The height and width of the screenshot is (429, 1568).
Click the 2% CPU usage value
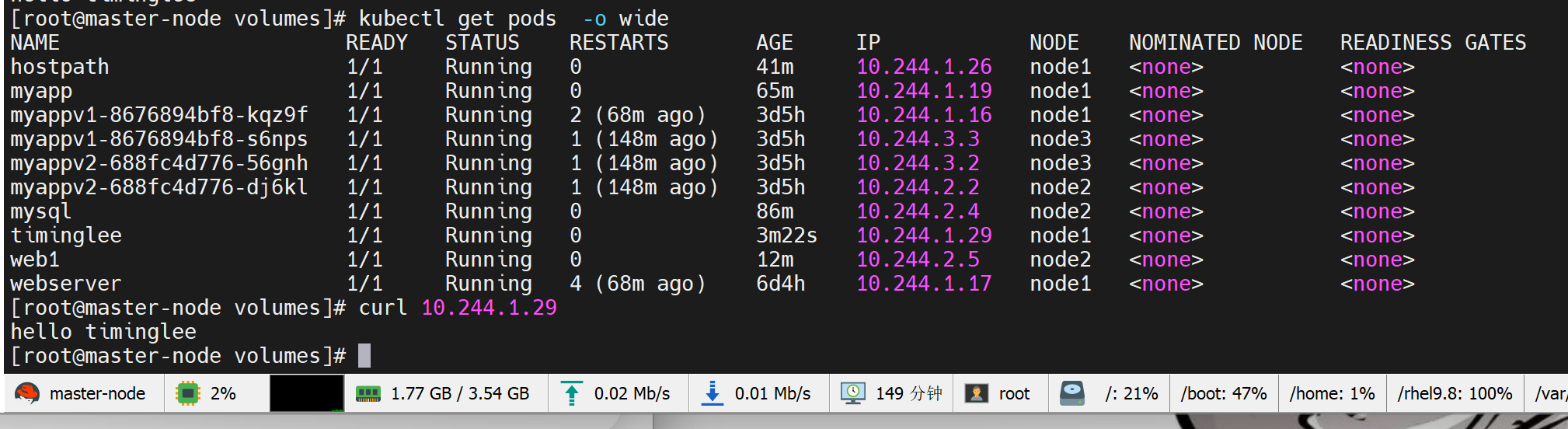click(223, 393)
